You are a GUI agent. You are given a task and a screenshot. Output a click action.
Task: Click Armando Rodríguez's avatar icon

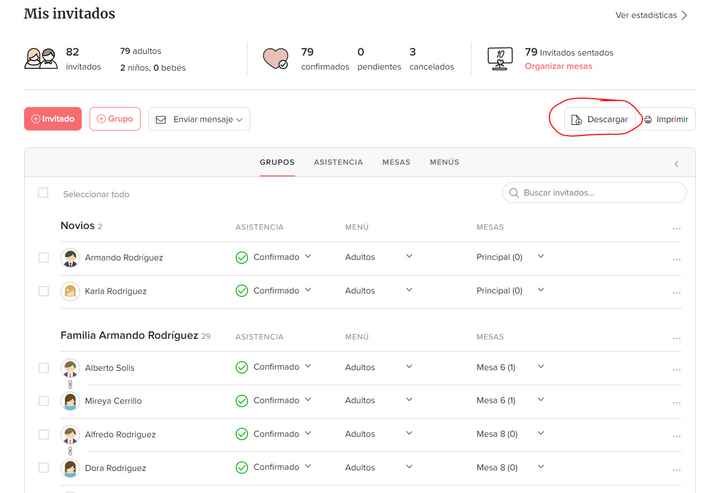click(70, 258)
